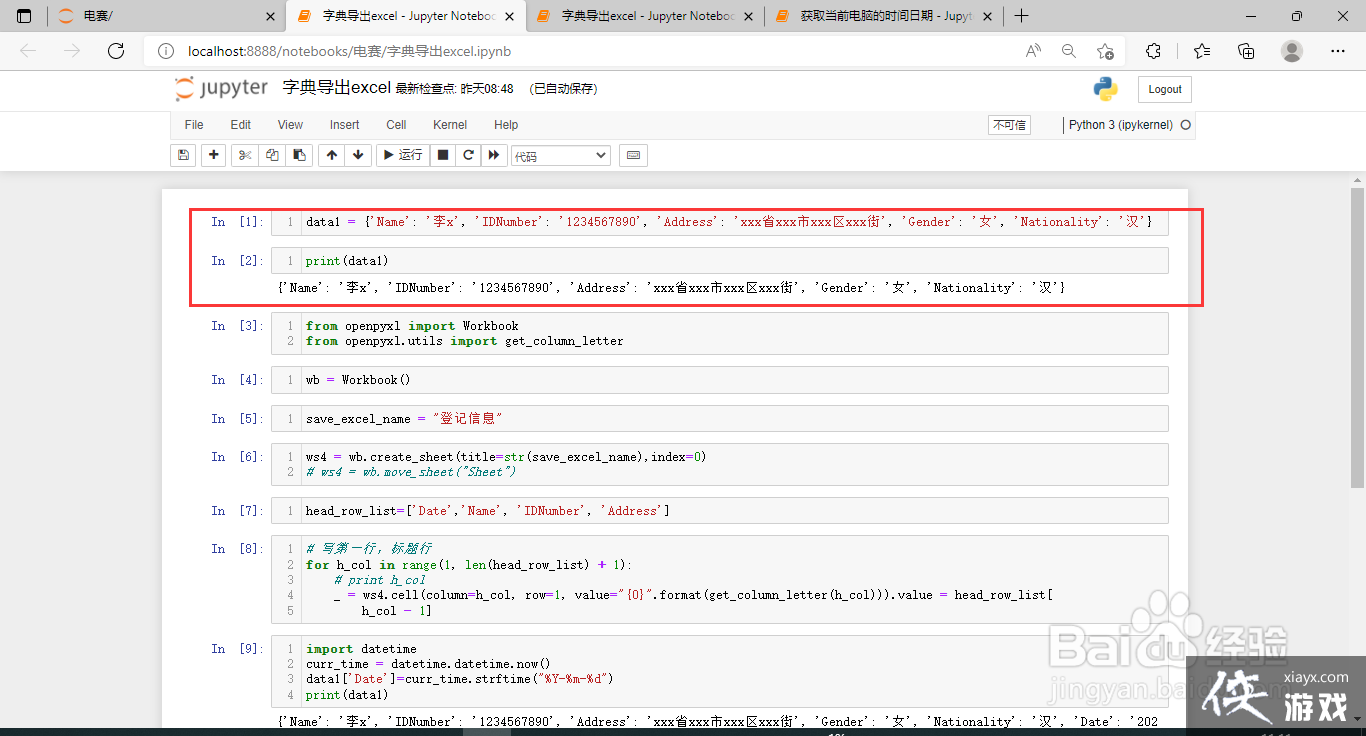The height and width of the screenshot is (736, 1366).
Task: Open the Kernel menu
Action: pyautogui.click(x=450, y=125)
